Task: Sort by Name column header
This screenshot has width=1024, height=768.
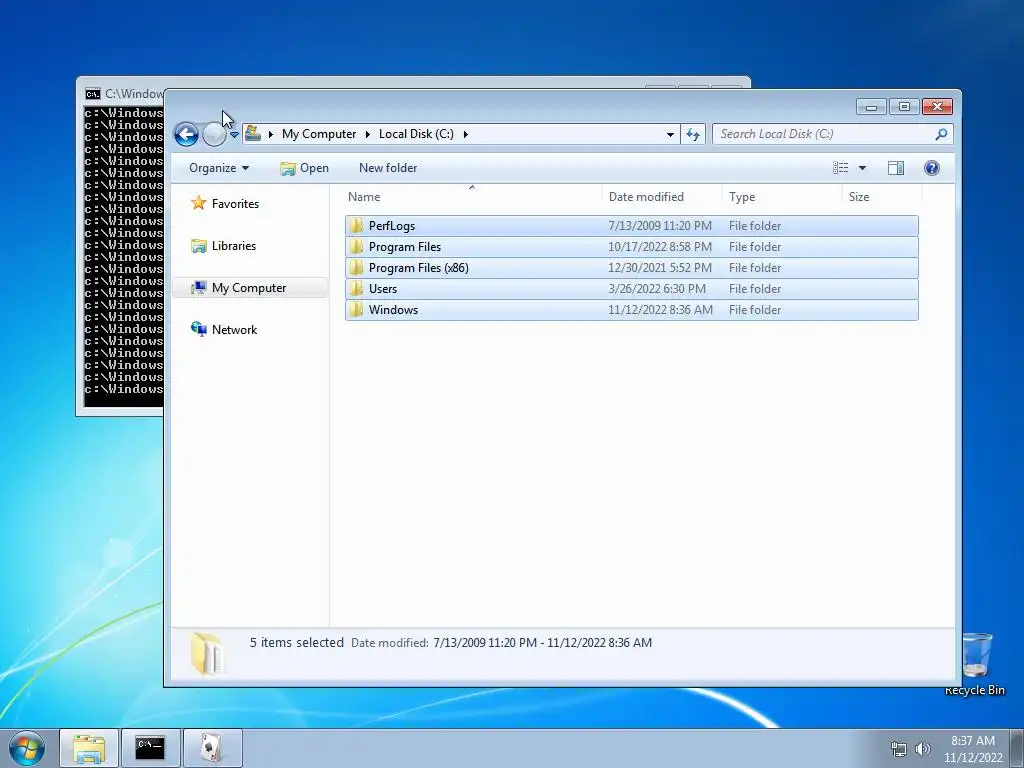Action: coord(472,197)
